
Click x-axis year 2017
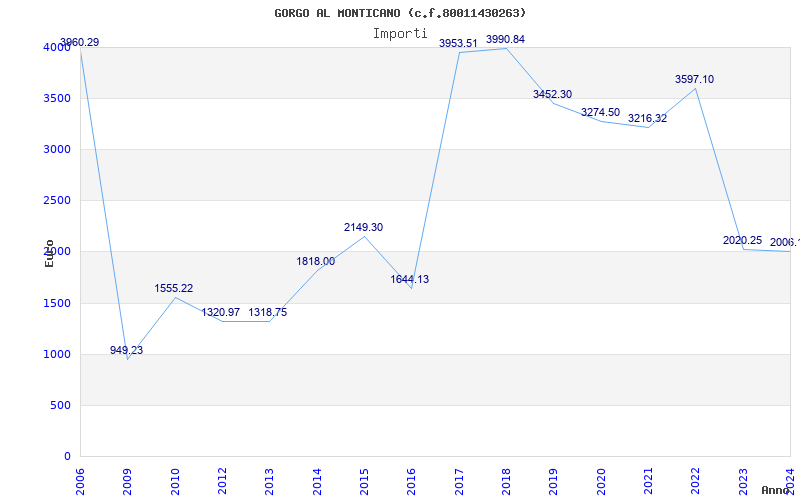(459, 481)
